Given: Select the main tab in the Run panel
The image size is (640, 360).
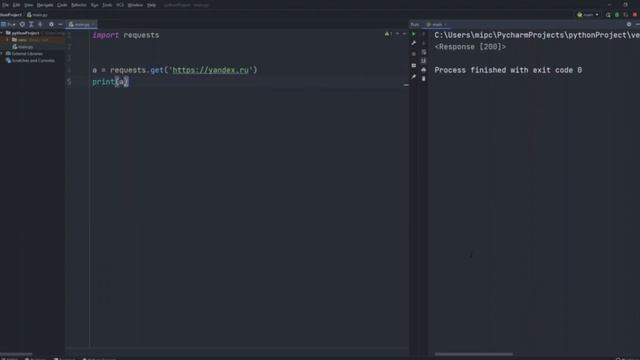Looking at the screenshot, I should pos(435,24).
